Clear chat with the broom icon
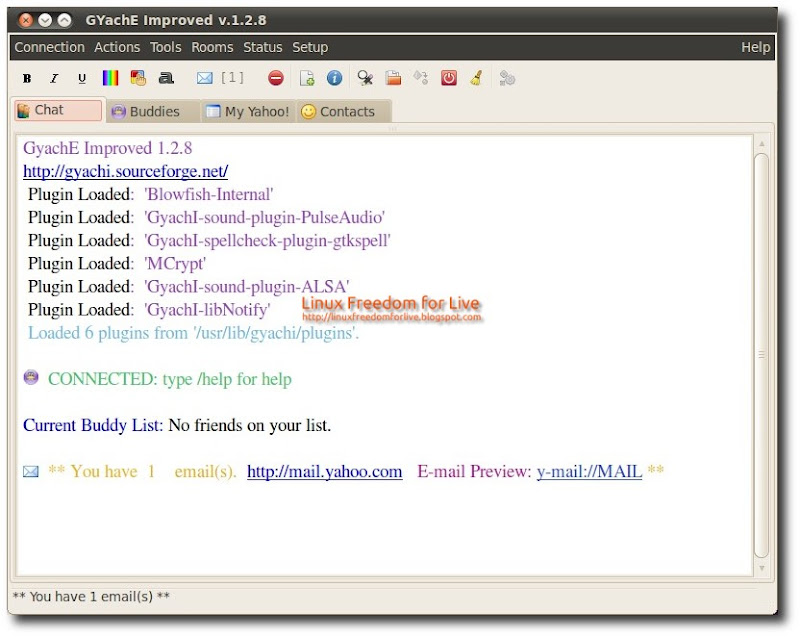The image size is (800, 637). click(477, 78)
